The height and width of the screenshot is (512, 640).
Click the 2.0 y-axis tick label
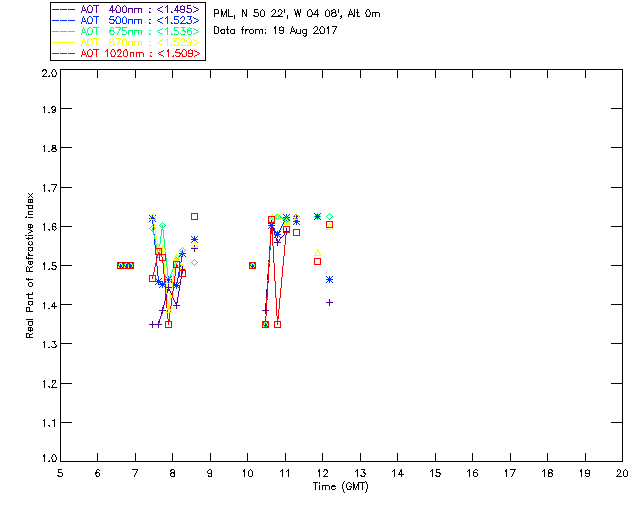tap(49, 73)
